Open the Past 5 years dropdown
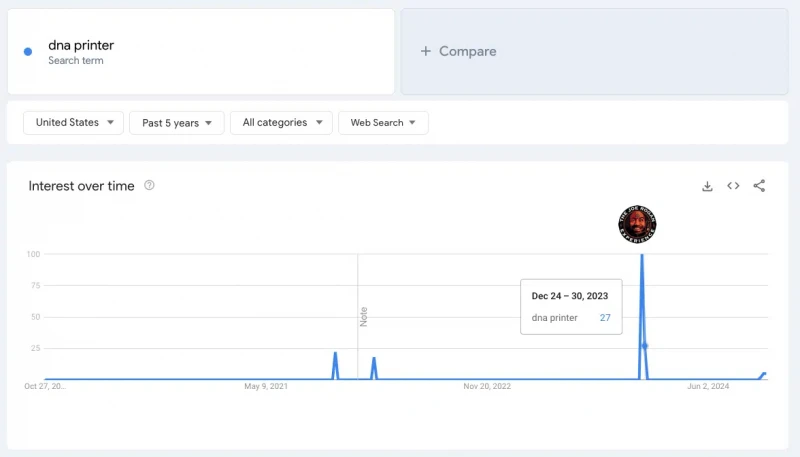Viewport: 800px width, 457px height. pyautogui.click(x=177, y=123)
